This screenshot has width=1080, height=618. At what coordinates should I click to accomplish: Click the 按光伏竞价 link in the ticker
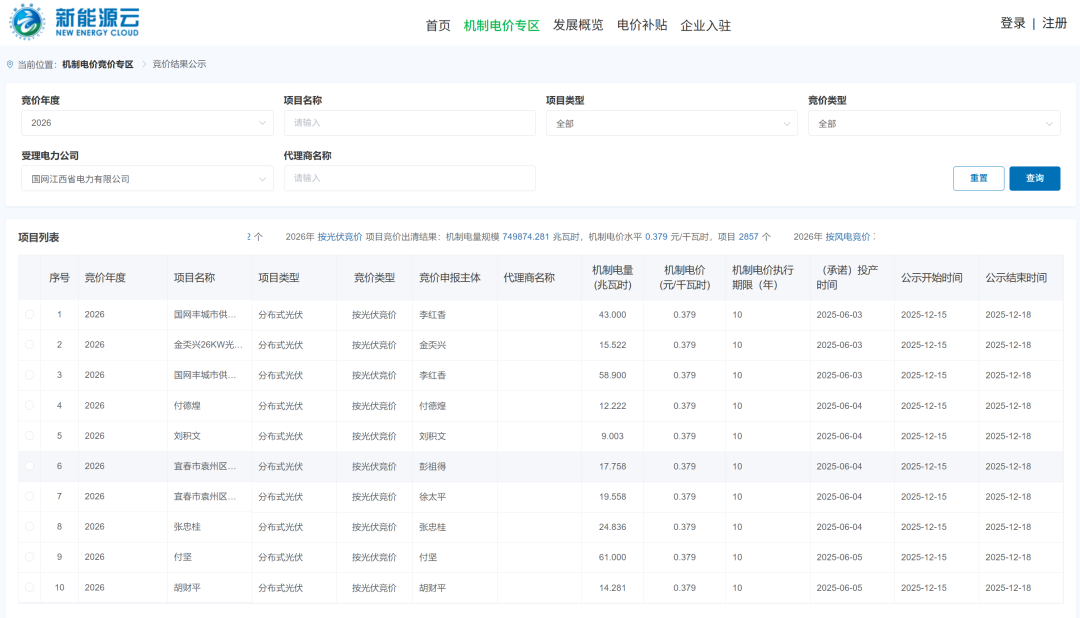pyautogui.click(x=340, y=237)
